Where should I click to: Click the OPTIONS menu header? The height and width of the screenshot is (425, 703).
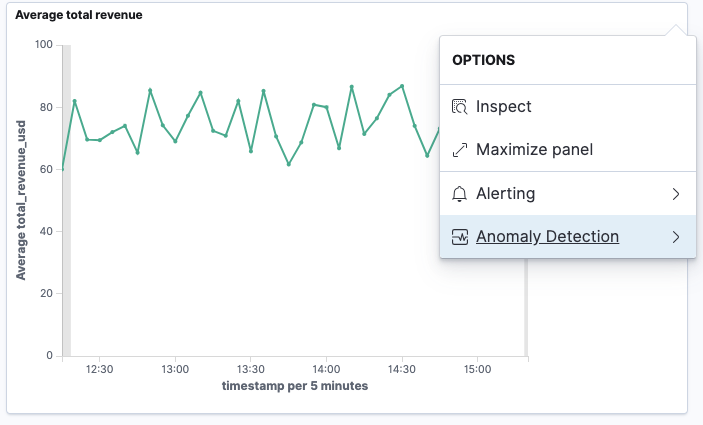tap(483, 60)
